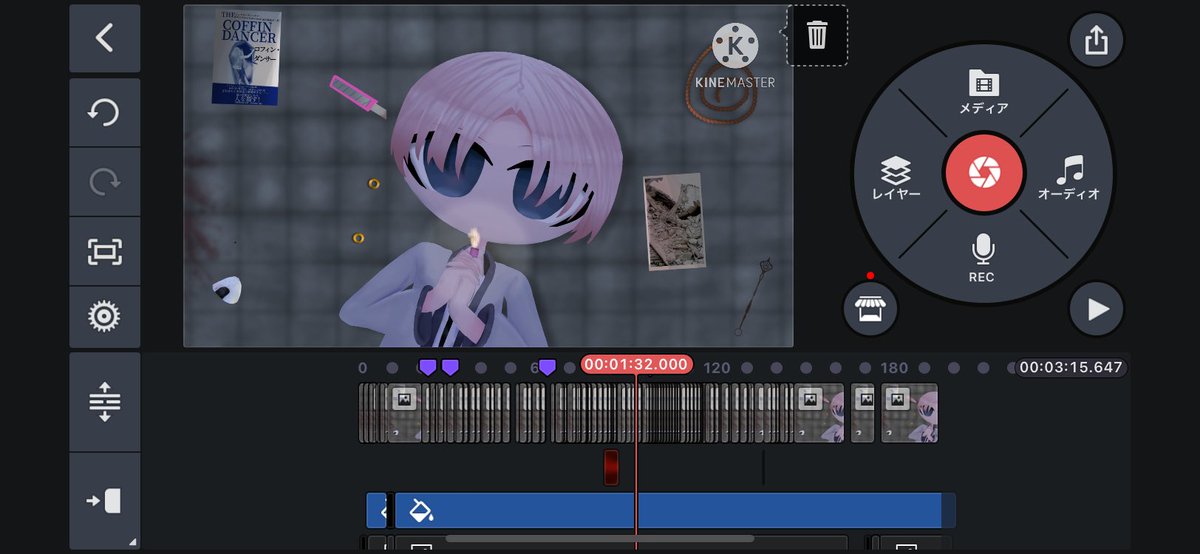Start voice recording with REC
The height and width of the screenshot is (554, 1200).
[x=982, y=259]
